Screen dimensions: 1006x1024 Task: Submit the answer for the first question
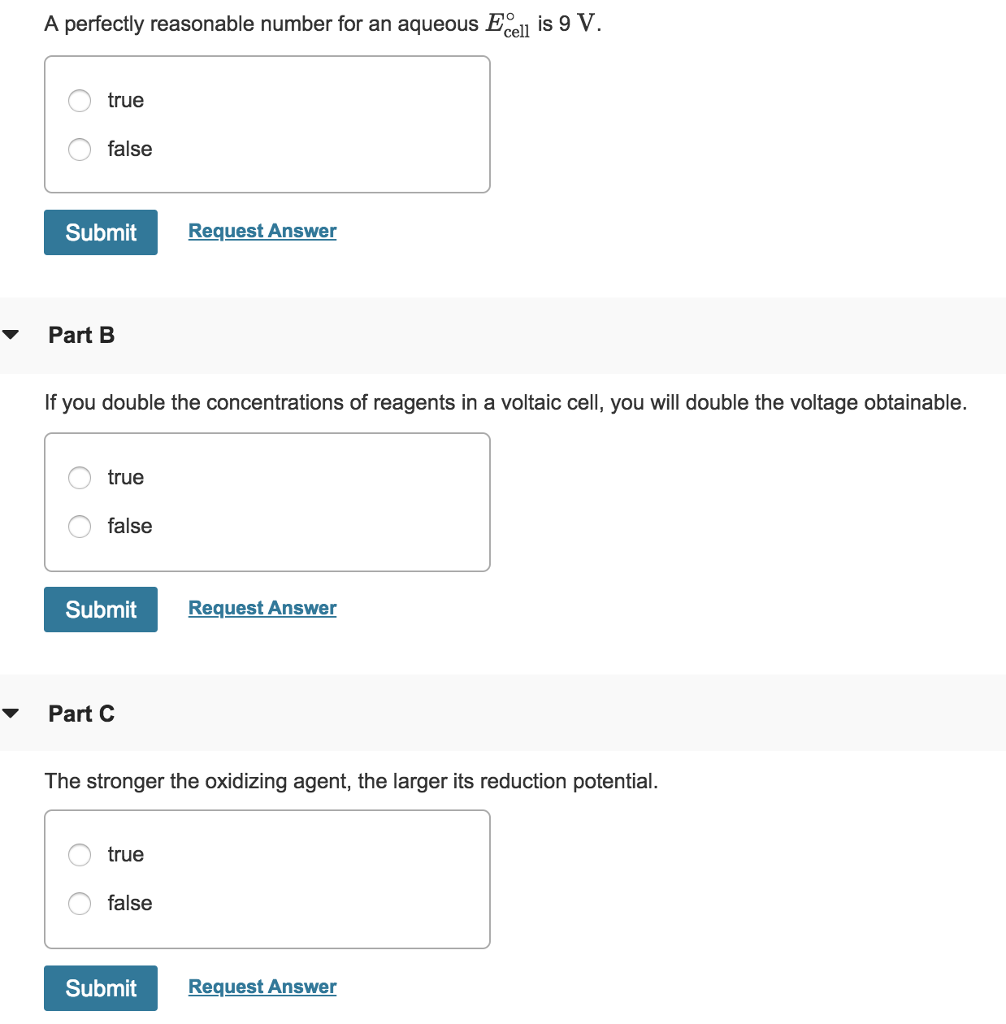100,232
